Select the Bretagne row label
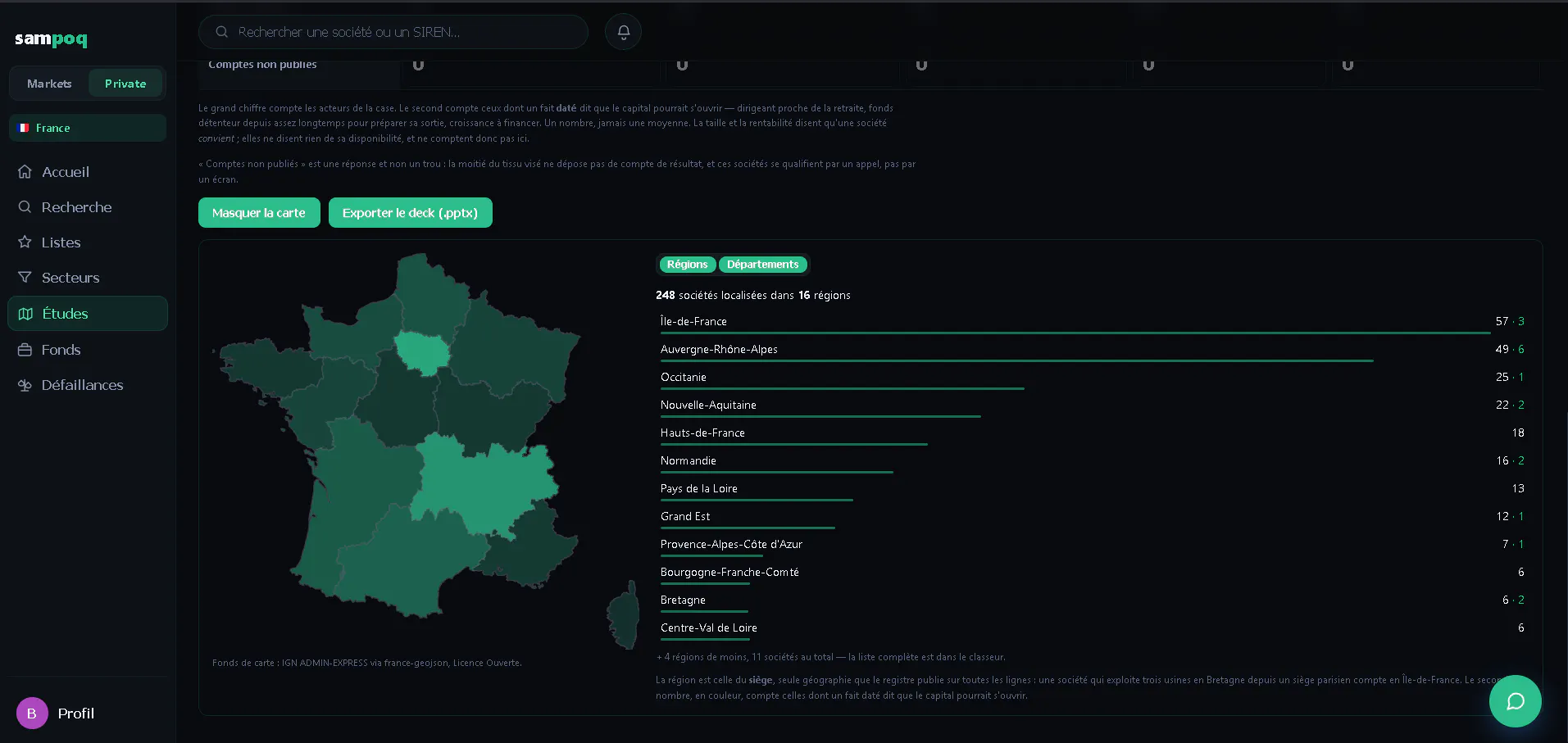Screen dimensions: 1568x743 (x=683, y=600)
